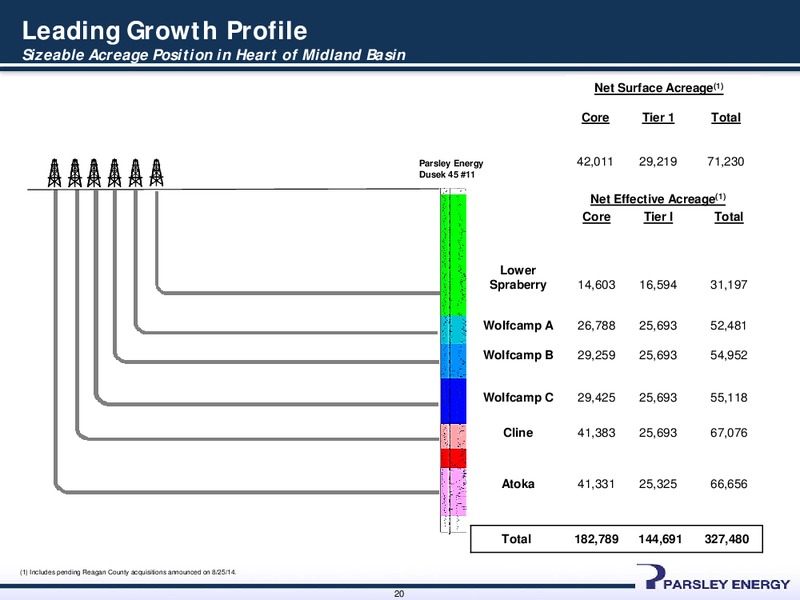The height and width of the screenshot is (600, 800).
Task: Click the "Net Effective Acreage" heading
Action: 658,198
